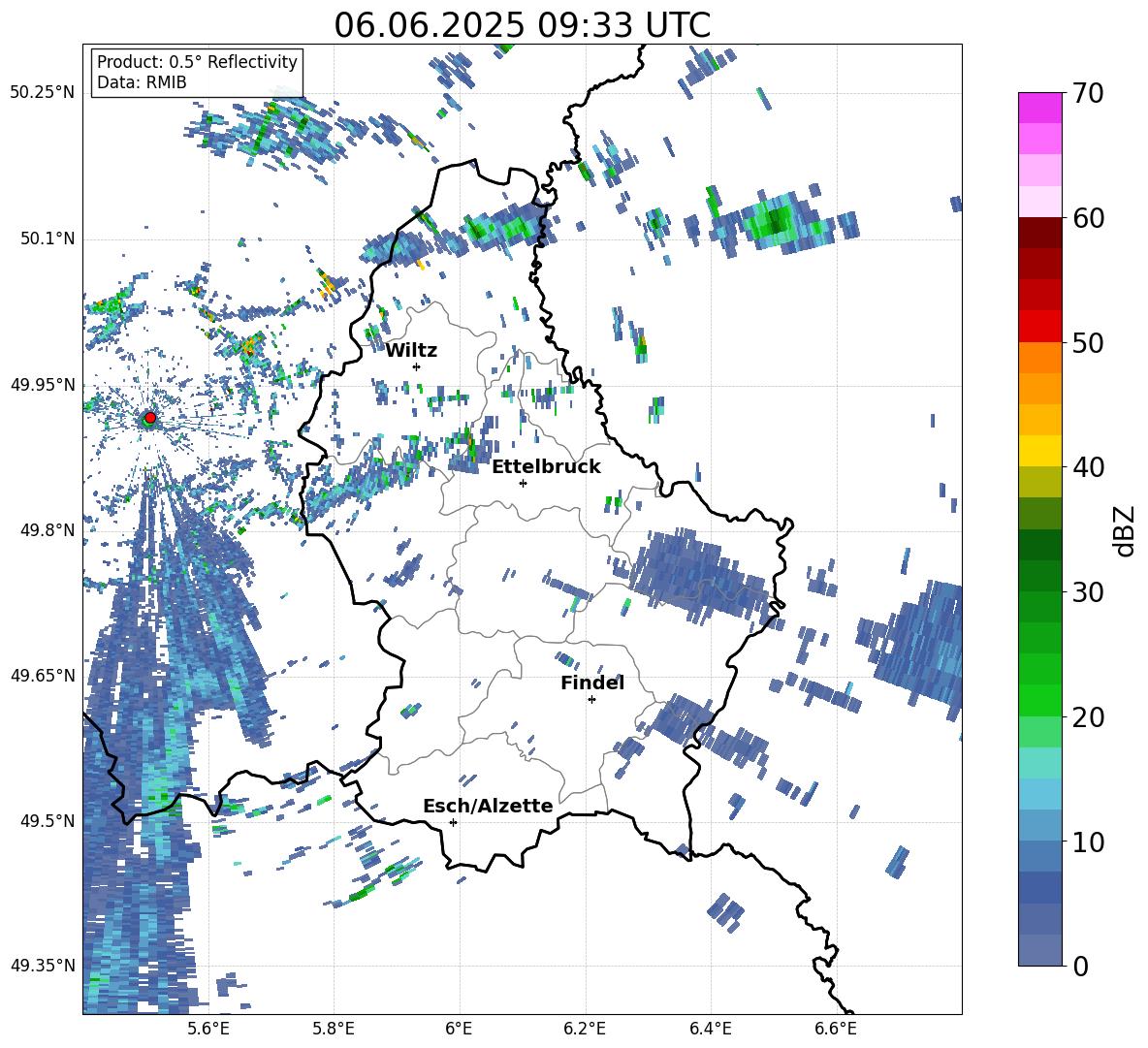The height and width of the screenshot is (1048, 1148).
Task: Click the 50.1°N latitude label
Action: 47,238
